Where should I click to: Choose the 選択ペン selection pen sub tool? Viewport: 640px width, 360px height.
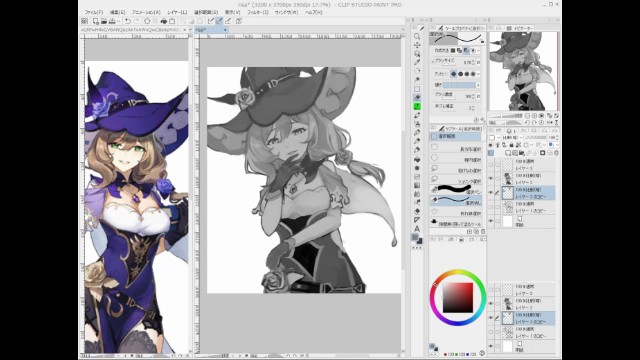coord(456,191)
